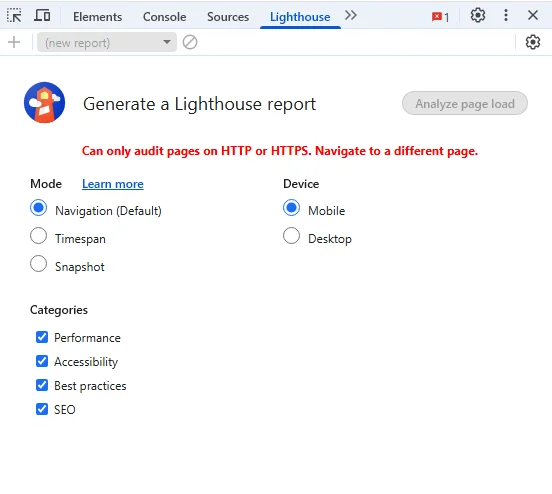Click the plus icon to add a new report
Screen dimensions: 552x494
(x=14, y=42)
